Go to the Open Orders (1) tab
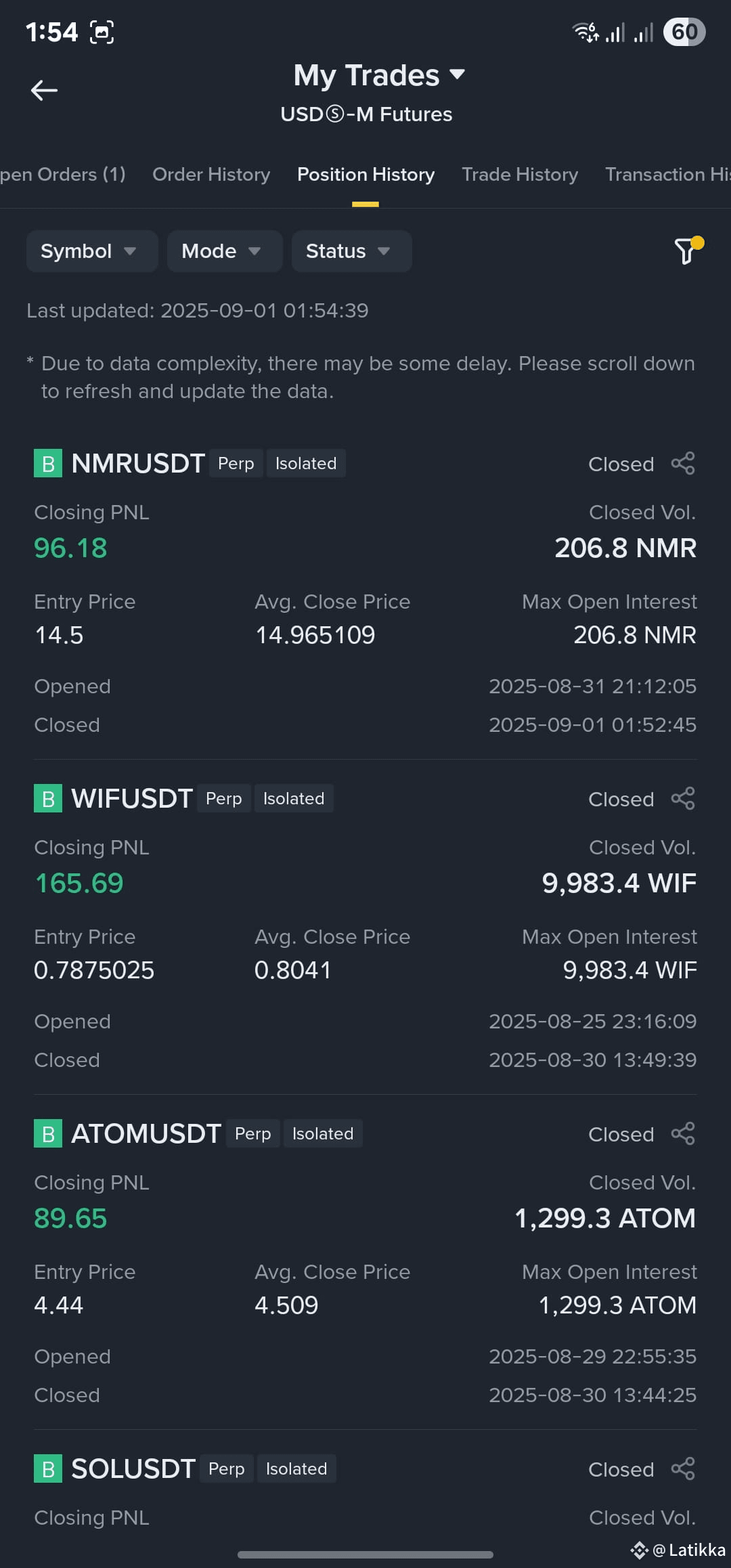 pyautogui.click(x=63, y=175)
